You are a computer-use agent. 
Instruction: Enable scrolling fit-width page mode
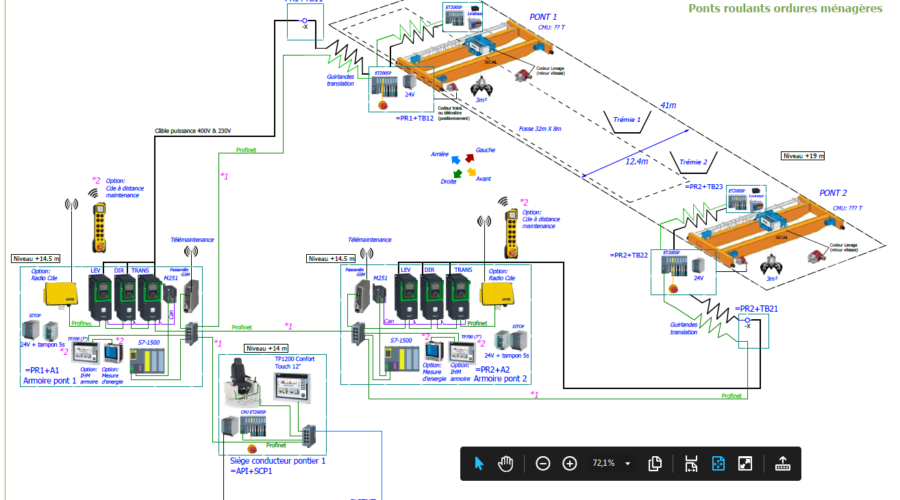pyautogui.click(x=690, y=463)
